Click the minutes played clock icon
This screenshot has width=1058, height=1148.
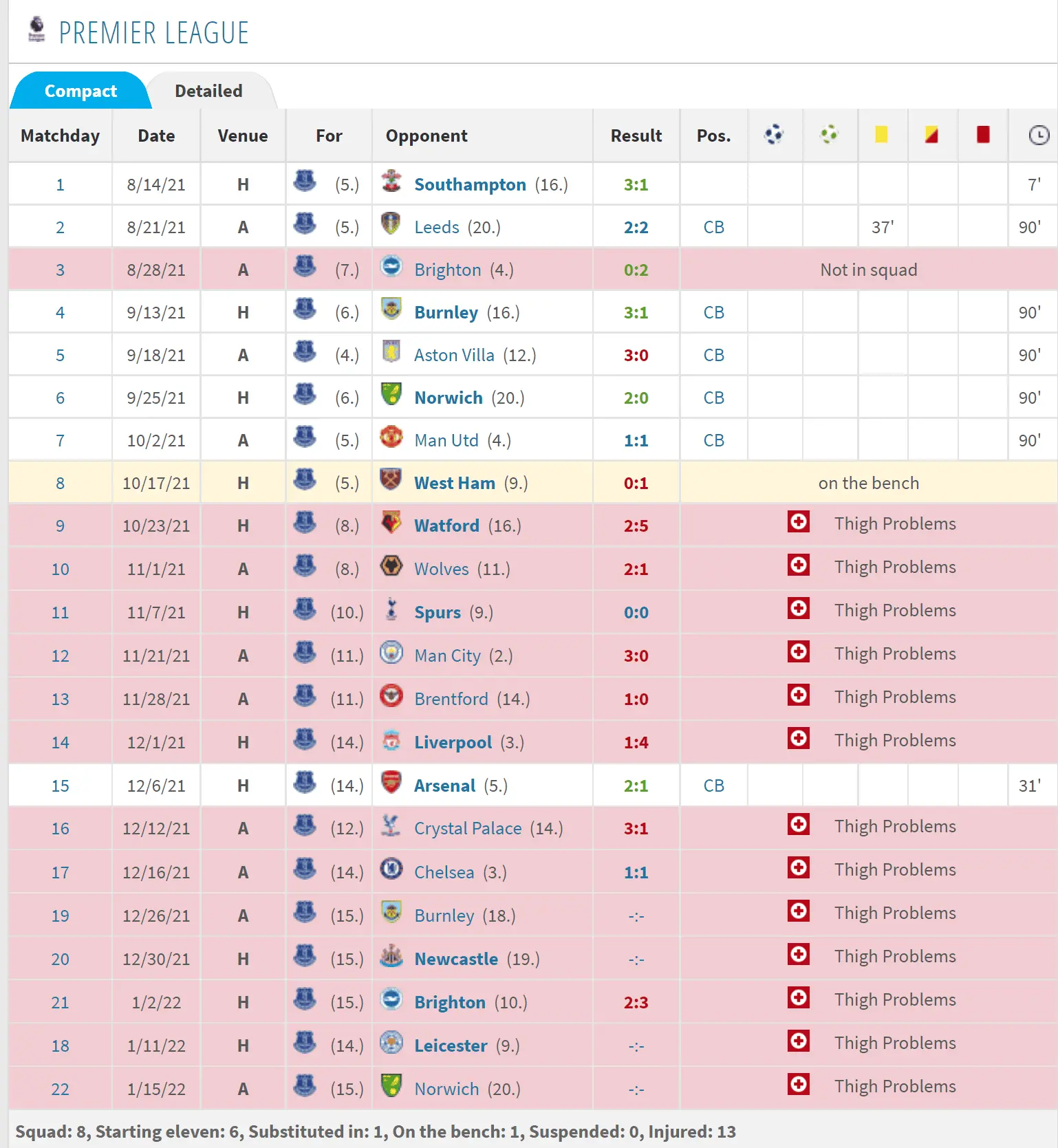[x=1038, y=136]
